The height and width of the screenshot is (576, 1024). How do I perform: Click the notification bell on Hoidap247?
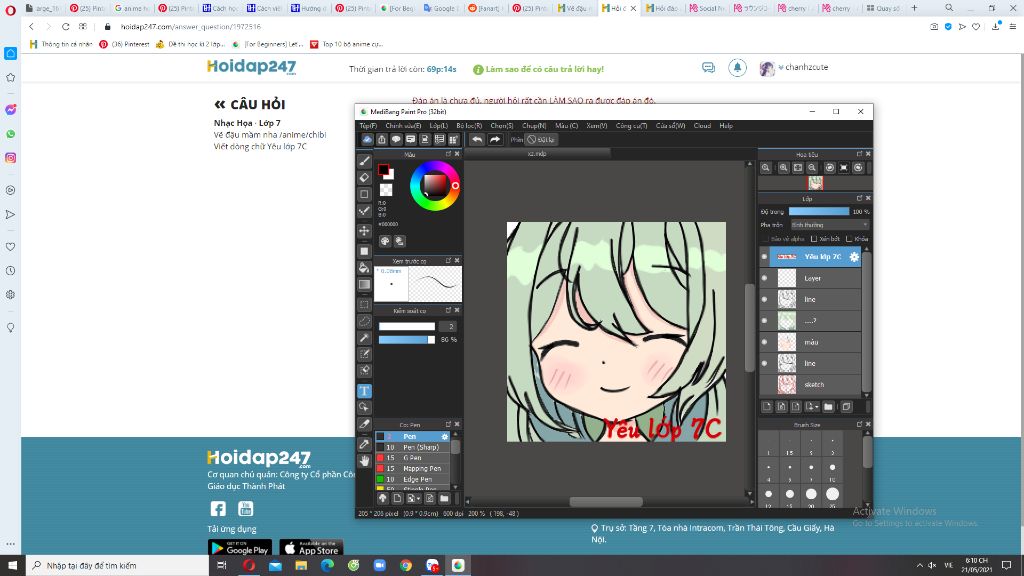coord(737,67)
